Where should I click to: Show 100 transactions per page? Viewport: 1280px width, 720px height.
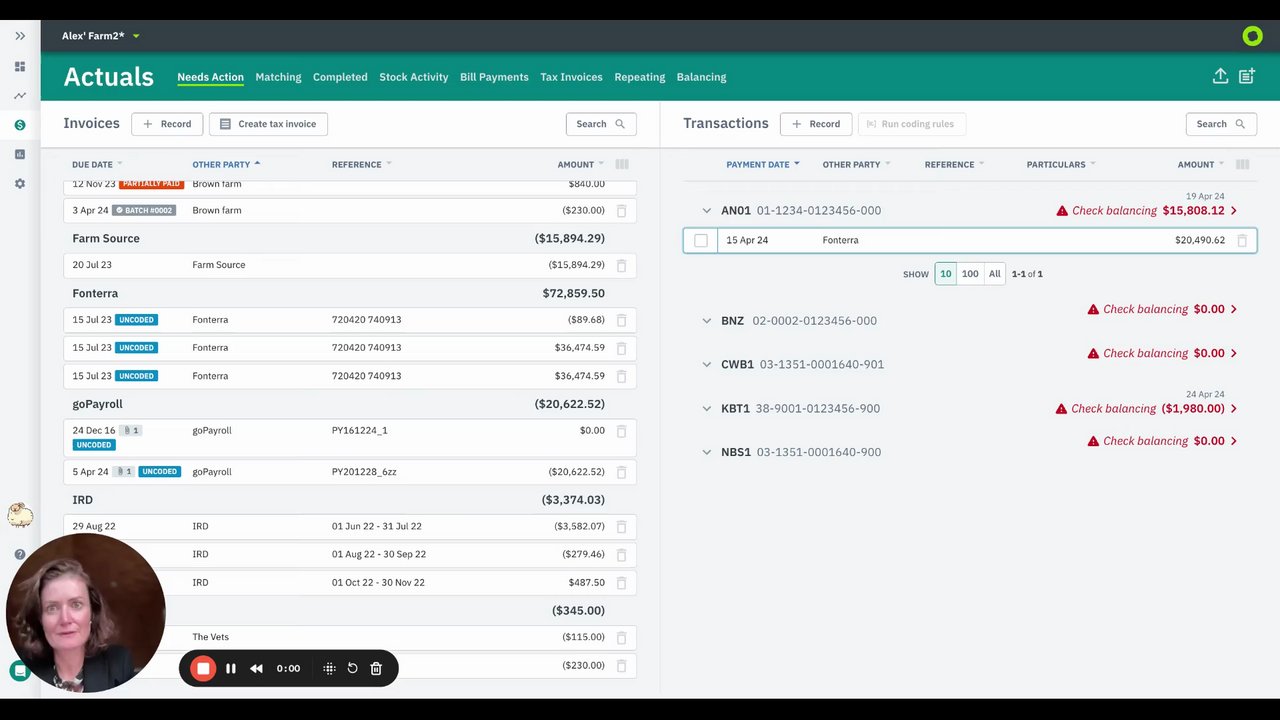pyautogui.click(x=970, y=274)
